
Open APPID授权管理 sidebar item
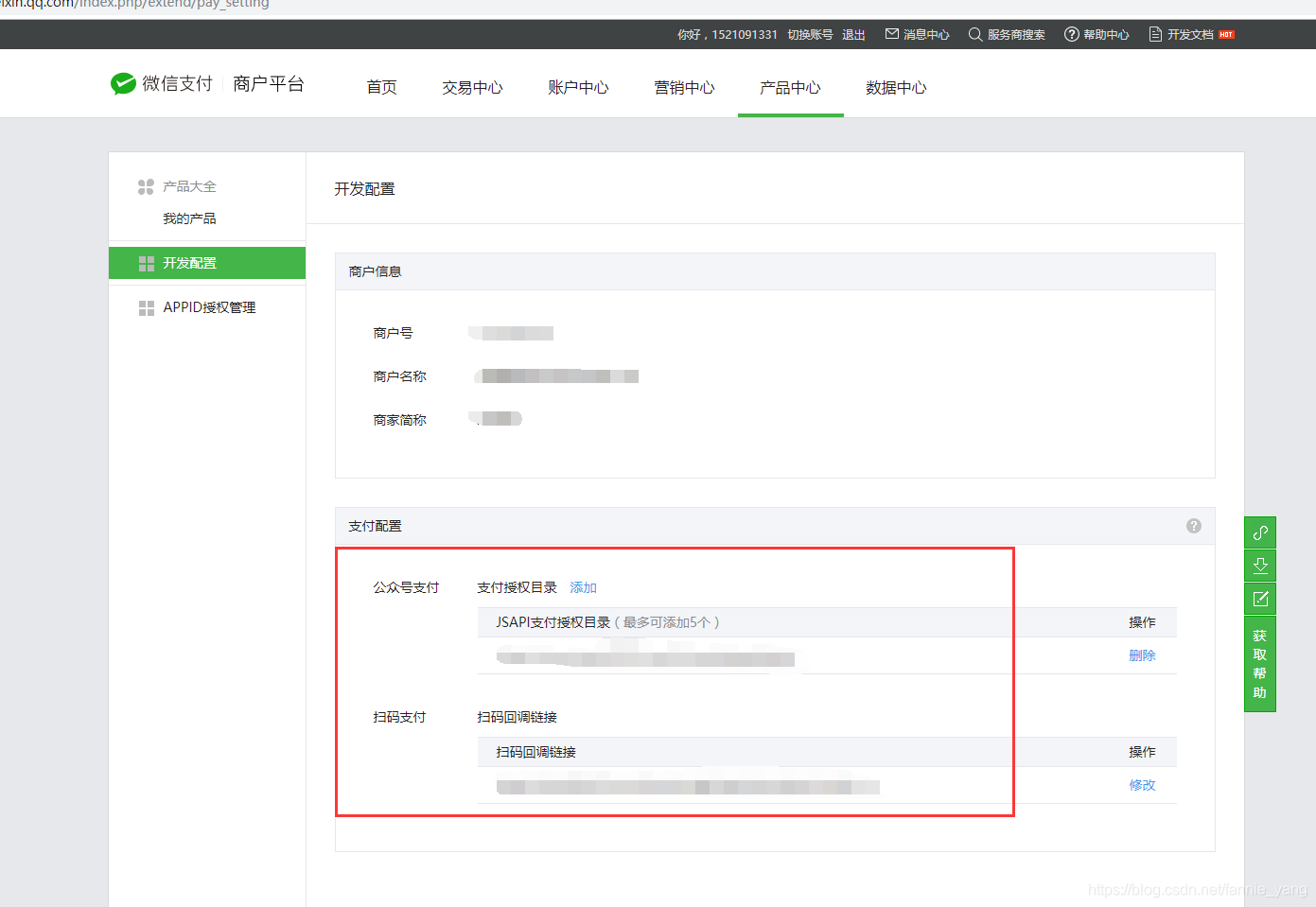point(207,307)
